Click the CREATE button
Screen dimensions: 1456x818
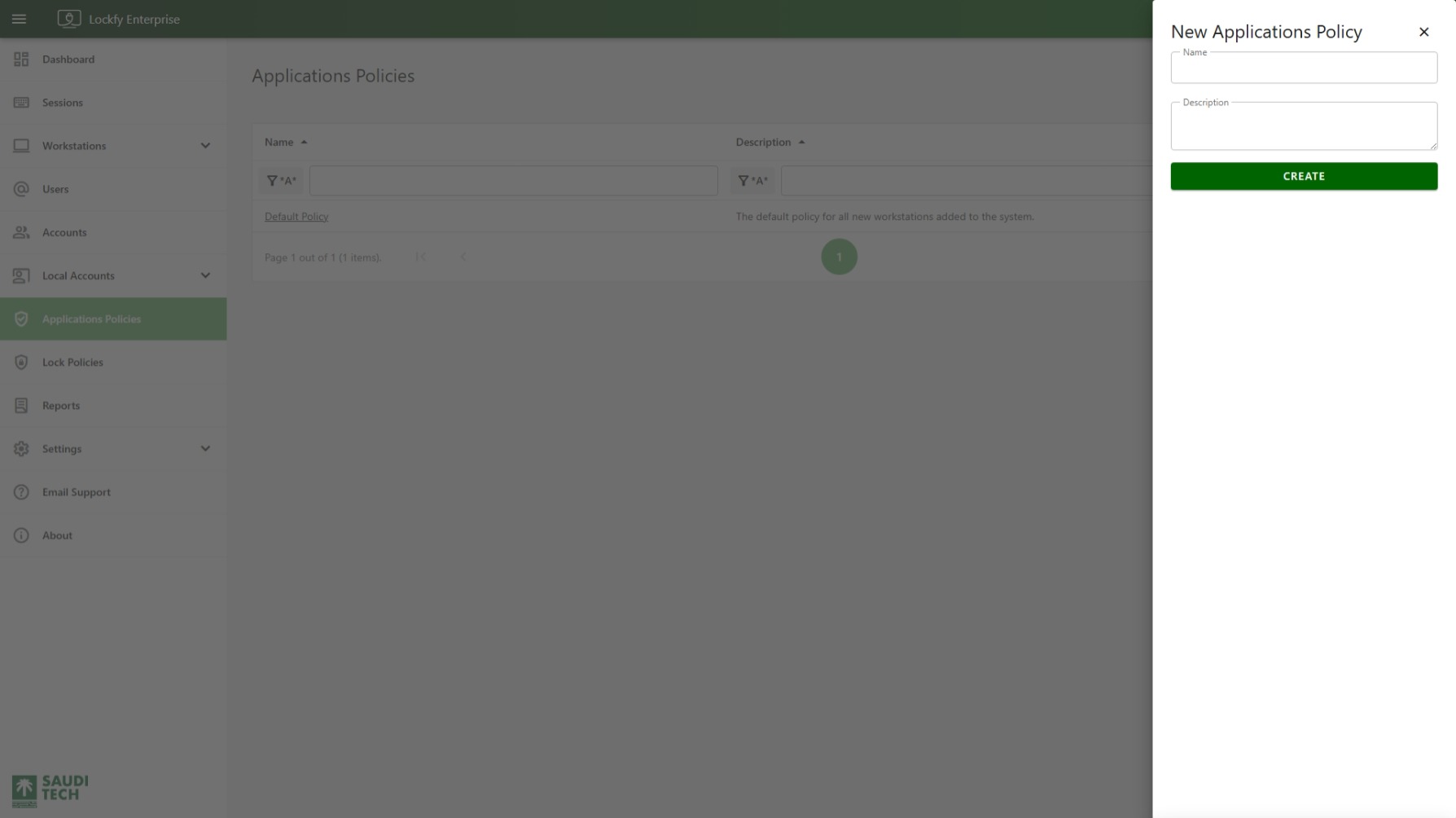tap(1304, 176)
